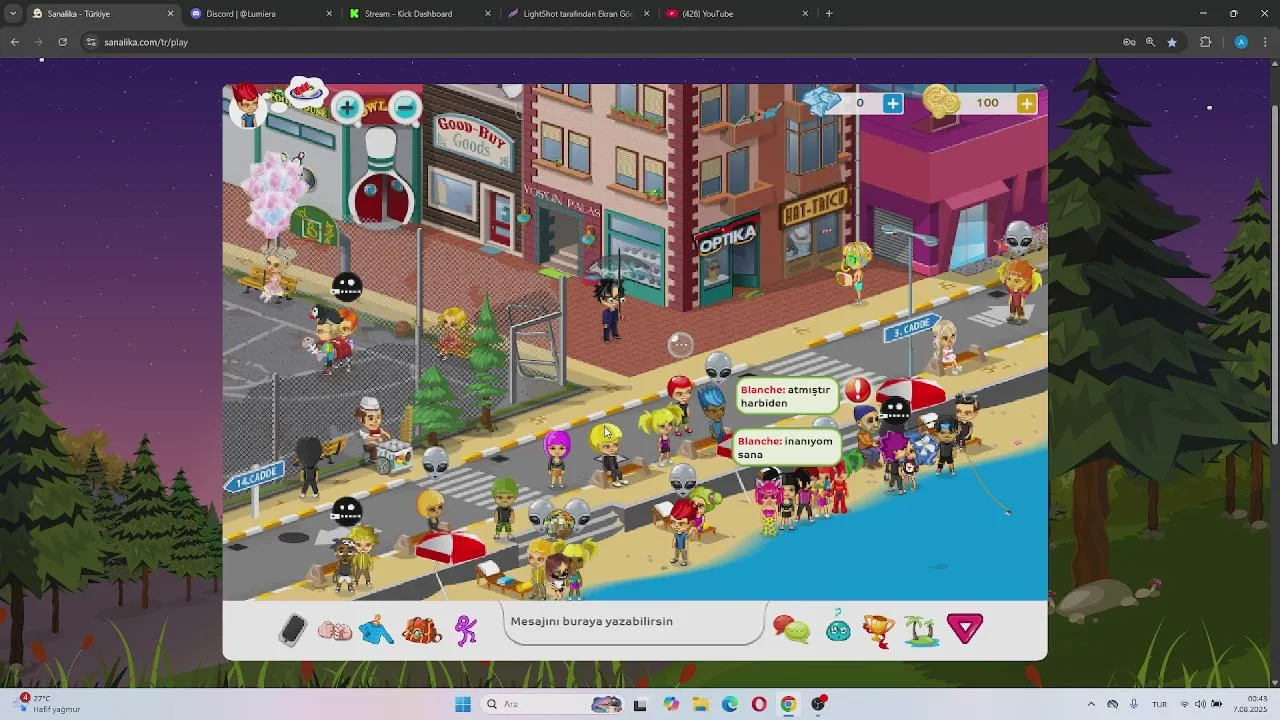Open Copilot from the taskbar
Image resolution: width=1280 pixels, height=720 pixels.
click(670, 704)
